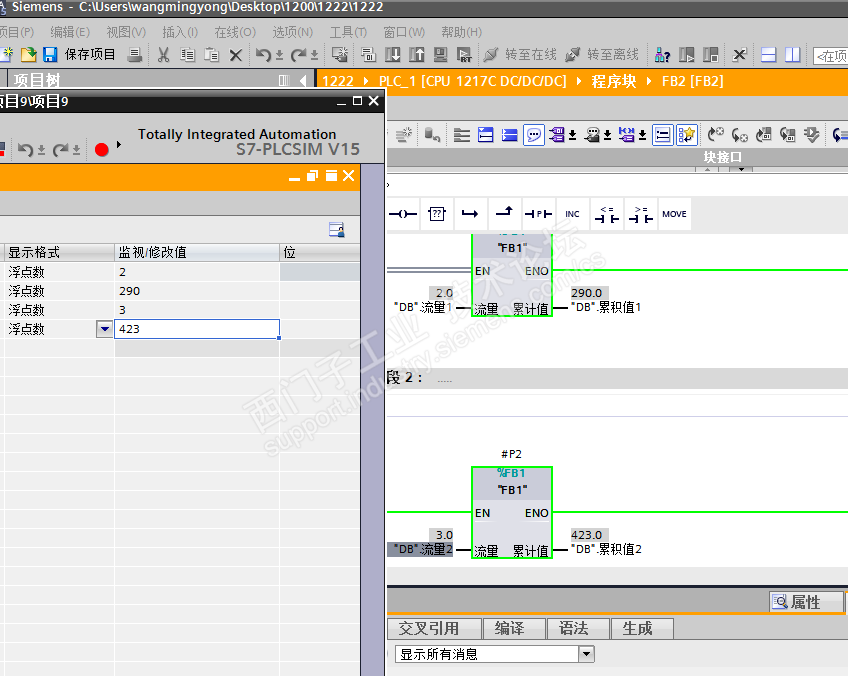Screen dimensions: 848x676
Task: Click insert network icon in editor toolbar
Action: coord(403,135)
